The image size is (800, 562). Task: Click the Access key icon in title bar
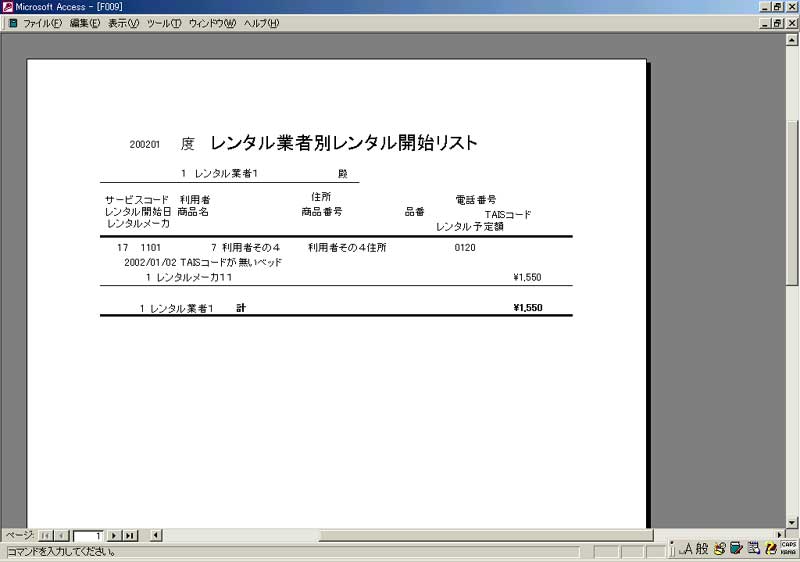tap(8, 7)
